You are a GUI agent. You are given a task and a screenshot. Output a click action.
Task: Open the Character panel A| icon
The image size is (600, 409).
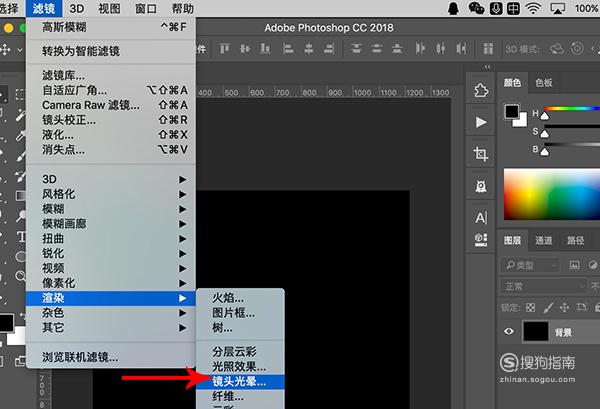pos(481,218)
